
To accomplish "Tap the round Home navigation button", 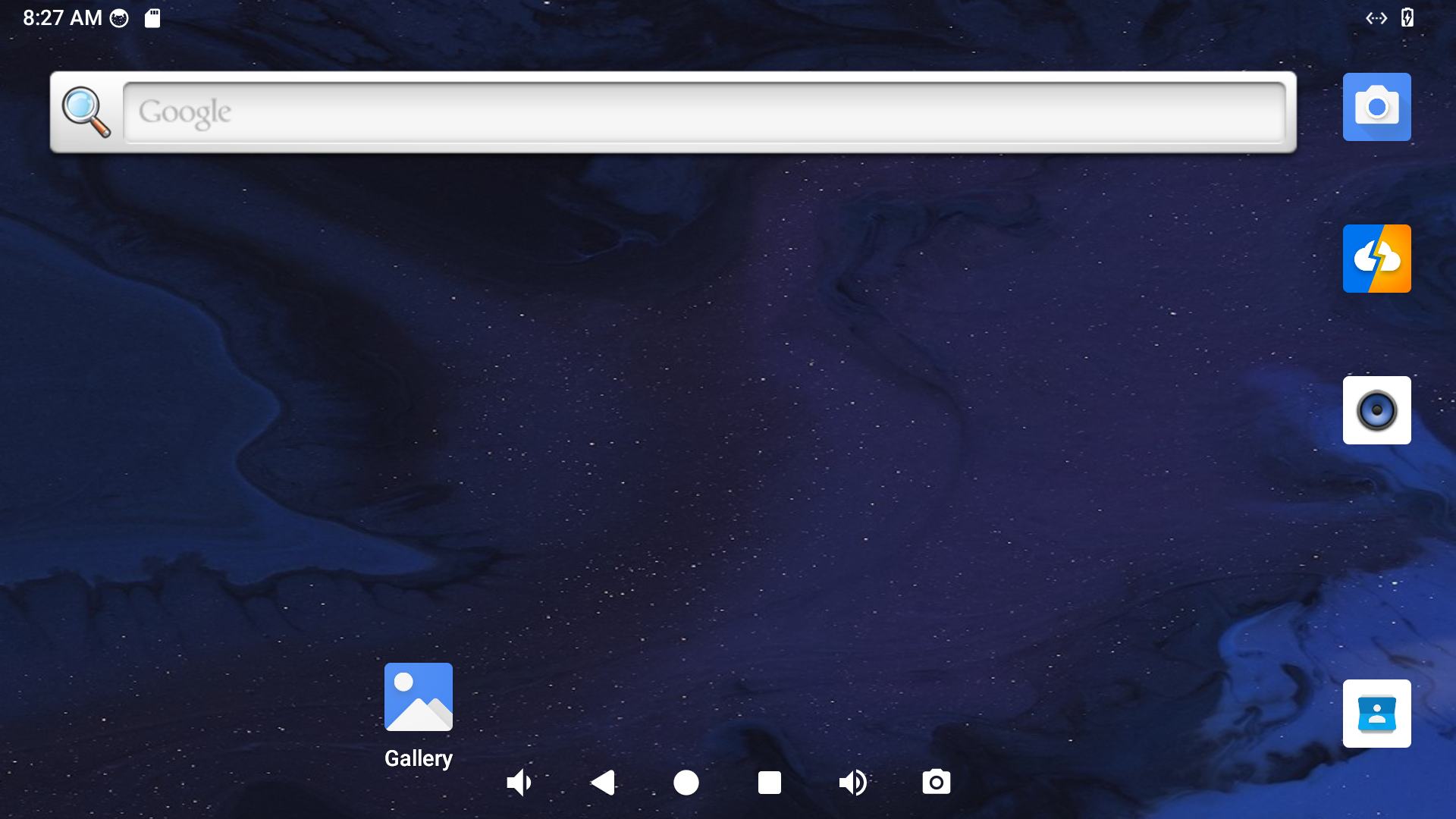I will (x=686, y=783).
